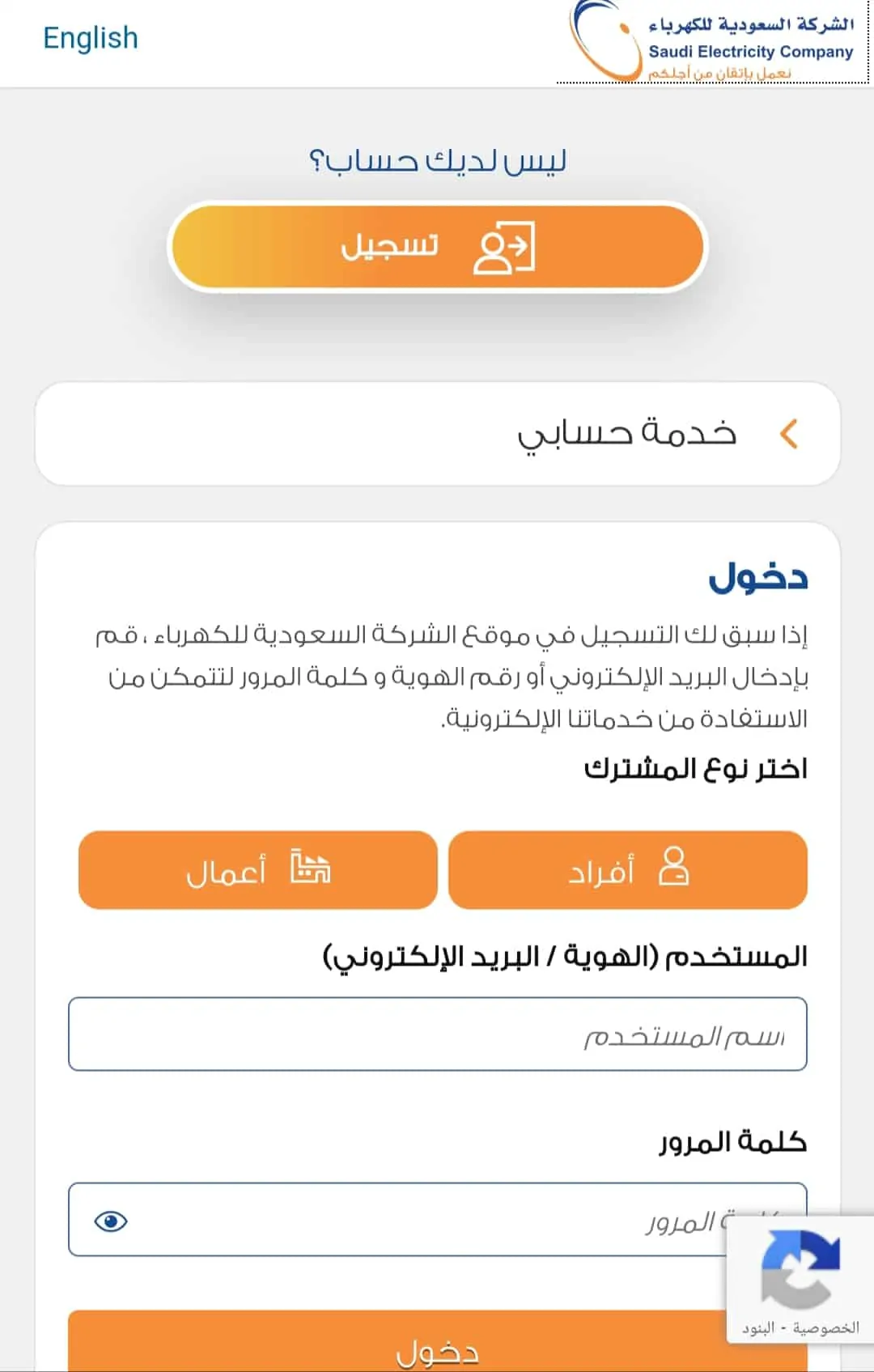Toggle password visibility eye icon
This screenshot has height=1372, width=874.
pyautogui.click(x=111, y=1221)
